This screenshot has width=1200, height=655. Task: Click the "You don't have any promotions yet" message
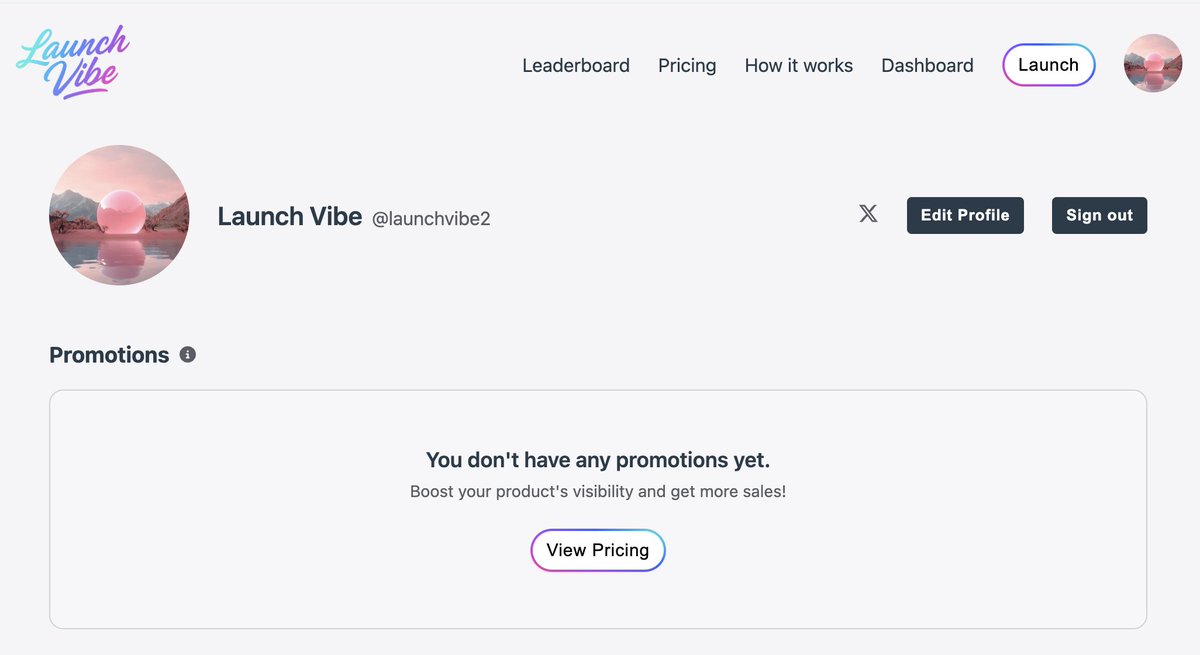click(598, 460)
